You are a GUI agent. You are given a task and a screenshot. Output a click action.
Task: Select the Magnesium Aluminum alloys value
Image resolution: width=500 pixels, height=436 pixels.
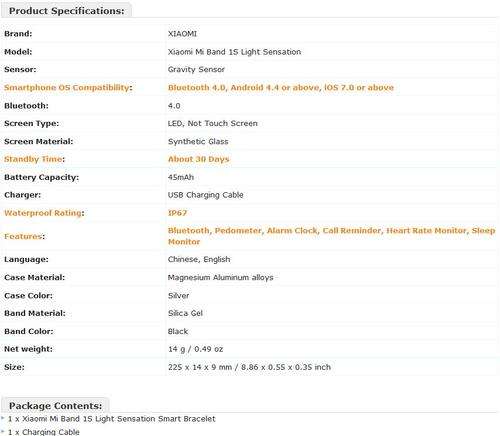(x=221, y=277)
